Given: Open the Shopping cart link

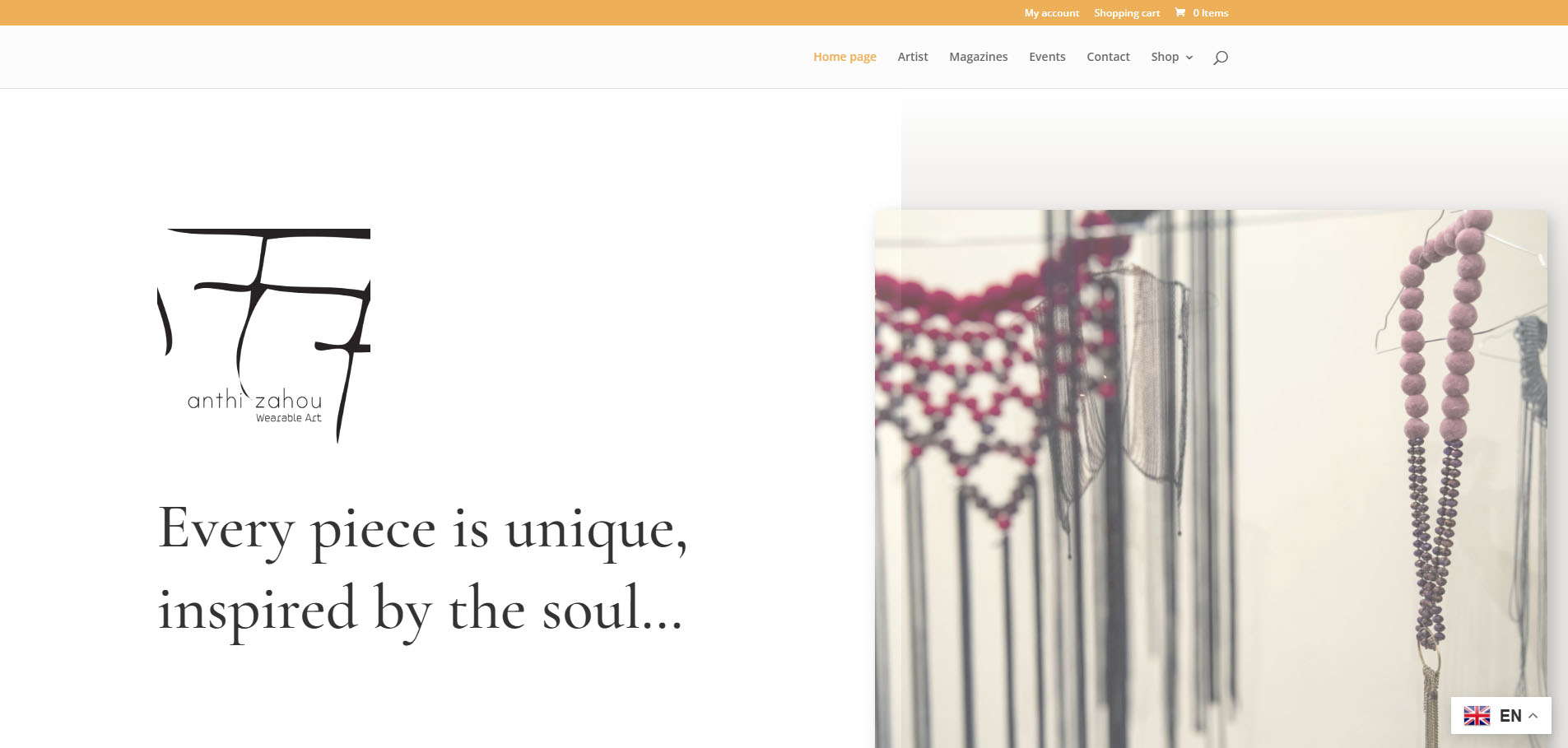Looking at the screenshot, I should tap(1127, 13).
